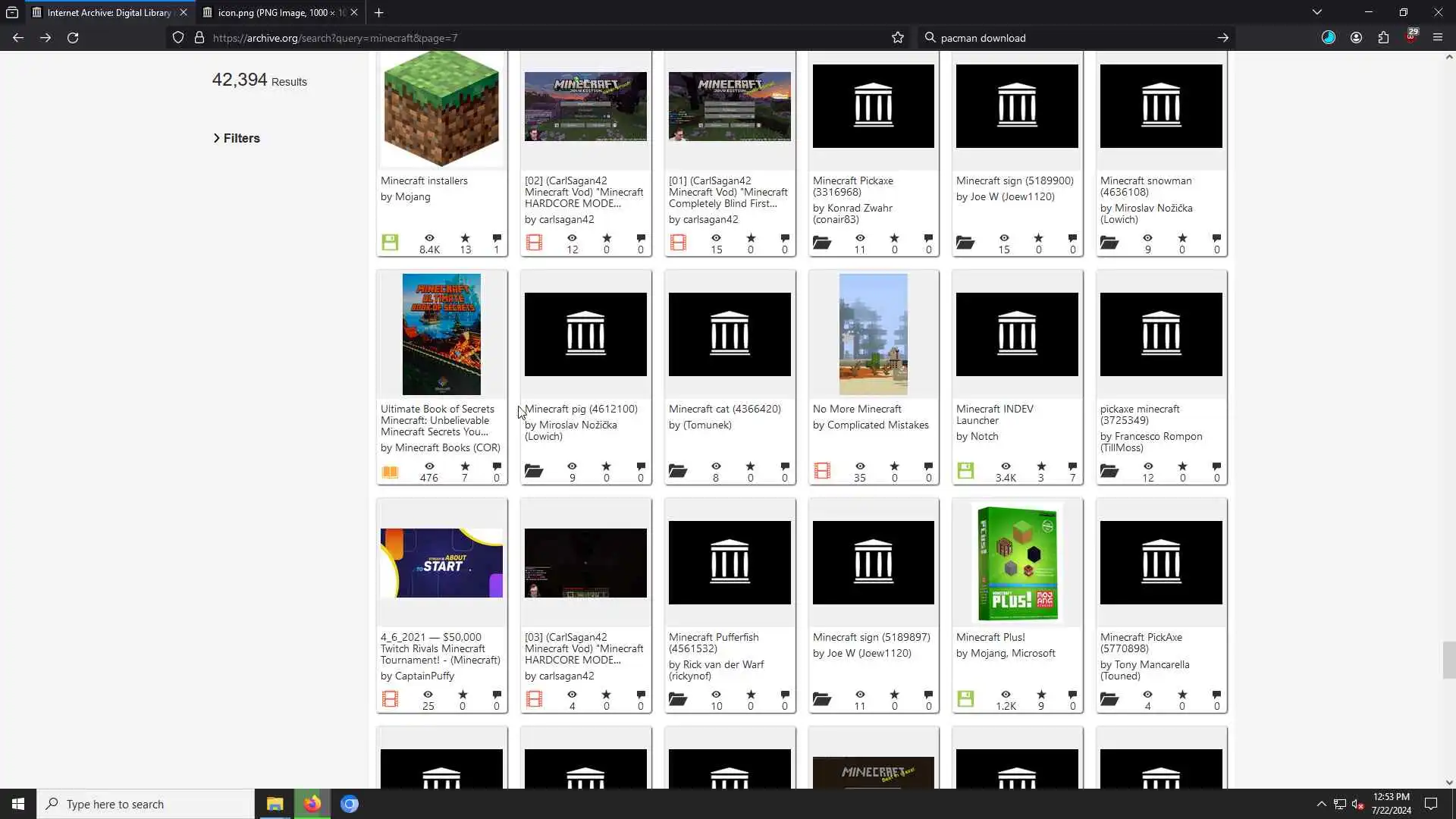Reload the current page
1456x819 pixels.
[x=73, y=38]
